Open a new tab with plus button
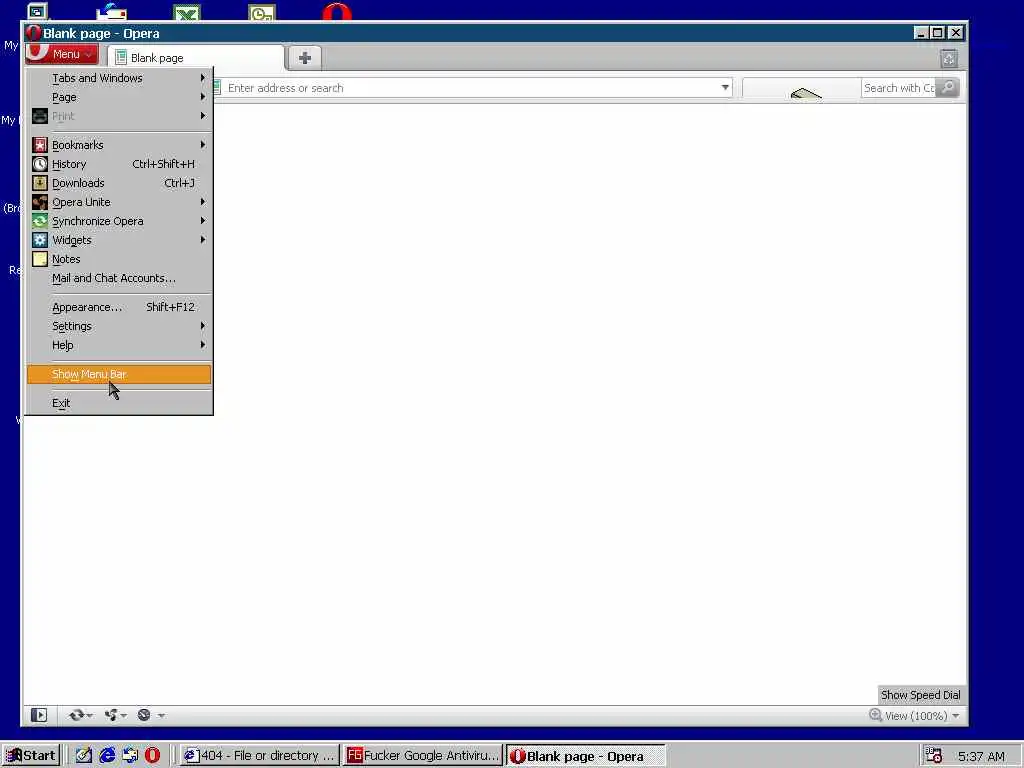Viewport: 1024px width, 768px height. 304,57
